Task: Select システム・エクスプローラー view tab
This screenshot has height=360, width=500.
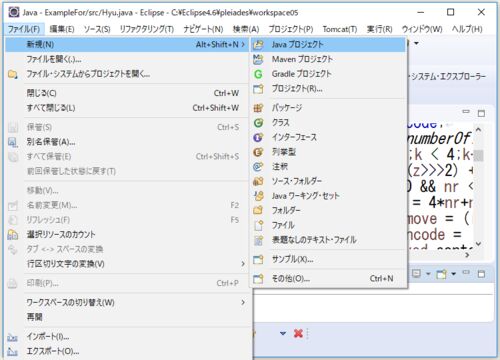Action: tap(448, 77)
